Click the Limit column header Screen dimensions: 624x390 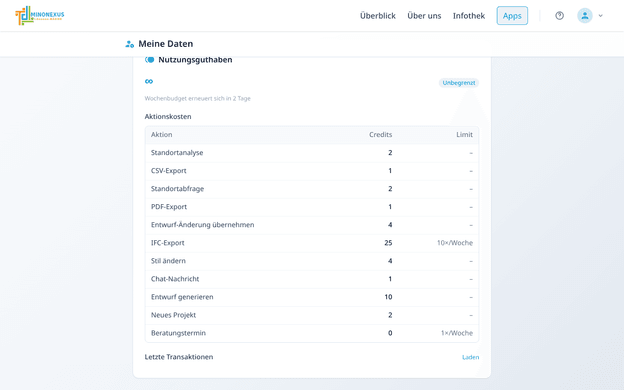point(464,135)
